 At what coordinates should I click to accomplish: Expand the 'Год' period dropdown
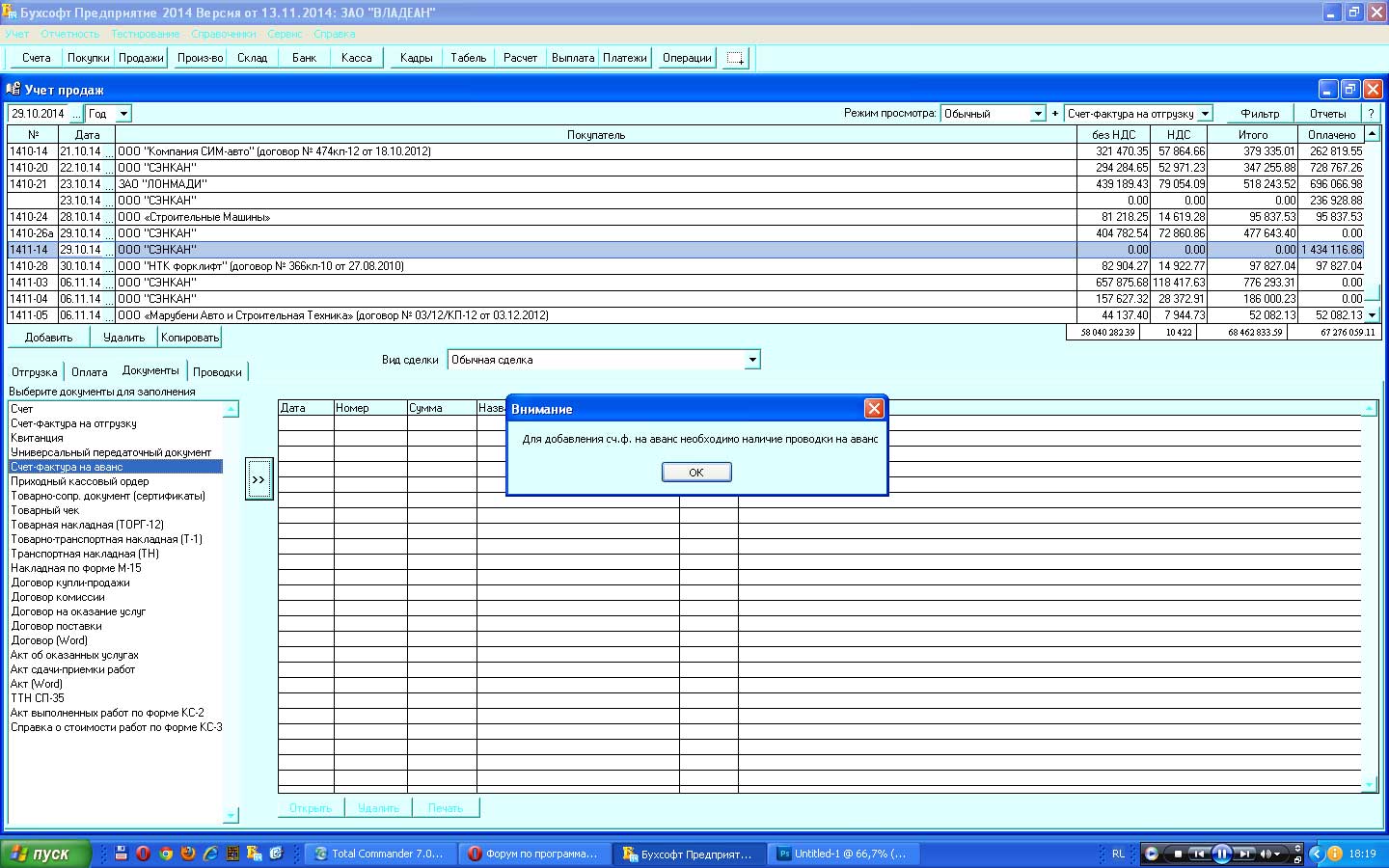[123, 114]
